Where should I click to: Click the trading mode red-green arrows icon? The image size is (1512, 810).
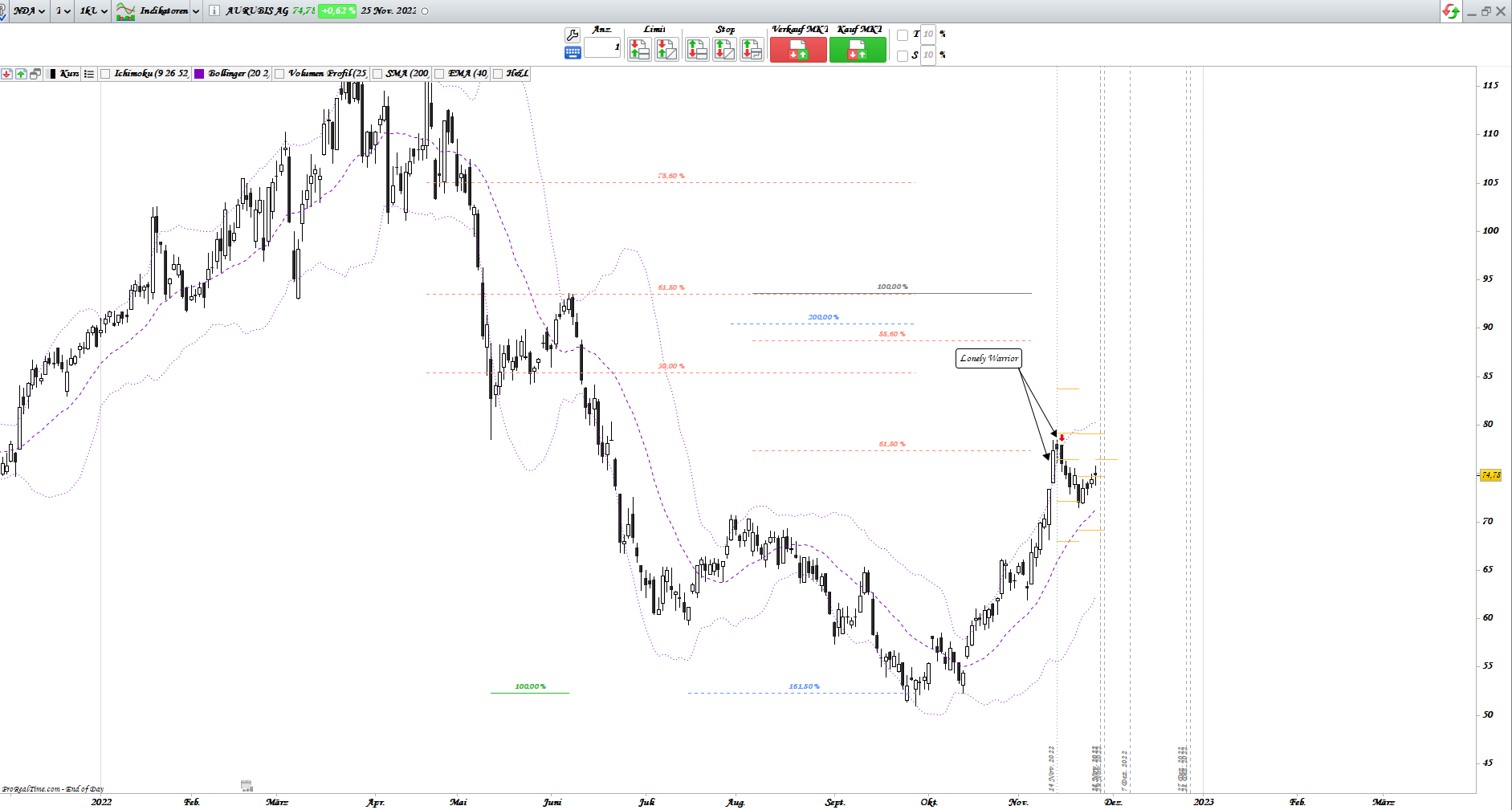coord(1450,11)
